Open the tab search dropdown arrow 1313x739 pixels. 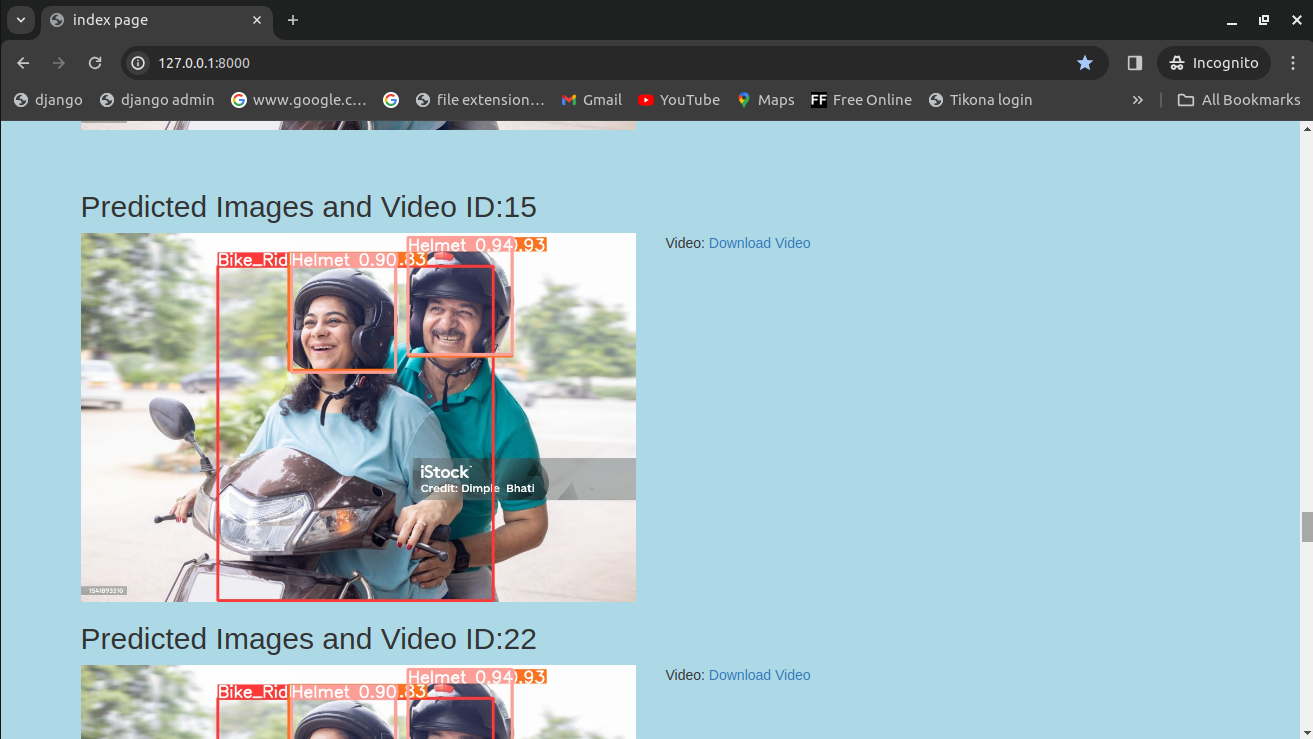tap(21, 20)
